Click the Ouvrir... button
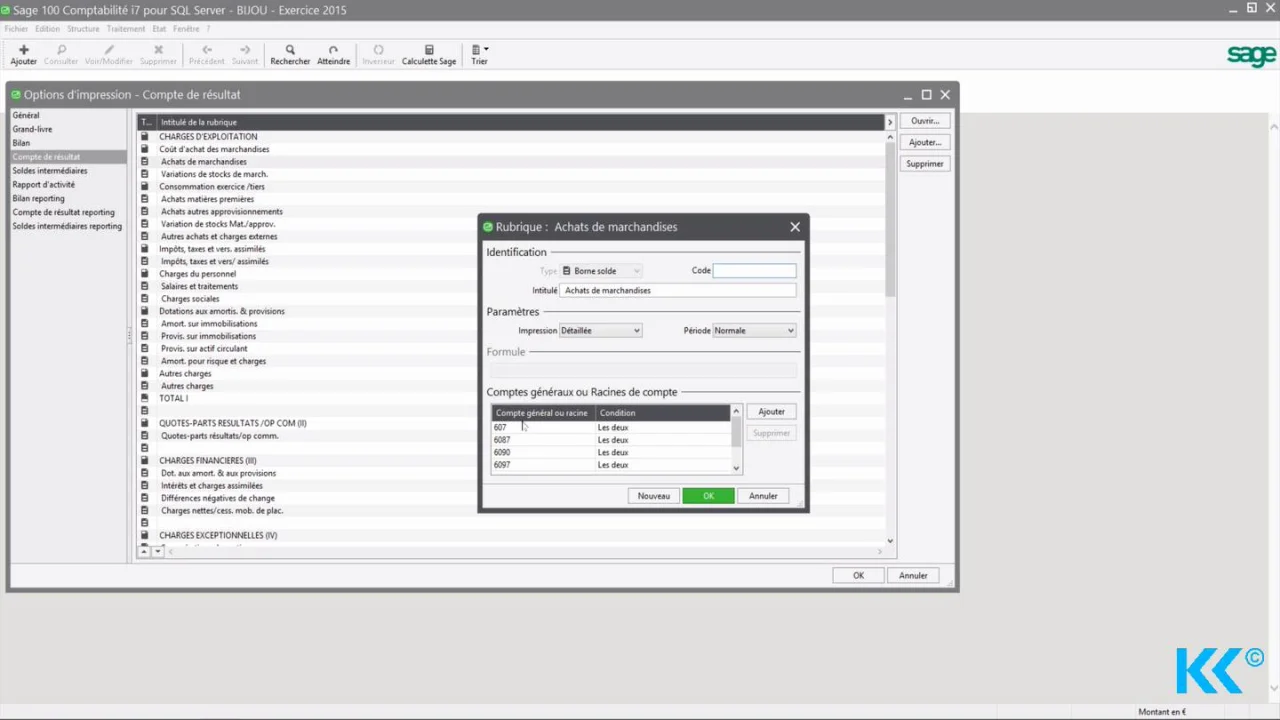This screenshot has height=720, width=1280. click(x=925, y=121)
